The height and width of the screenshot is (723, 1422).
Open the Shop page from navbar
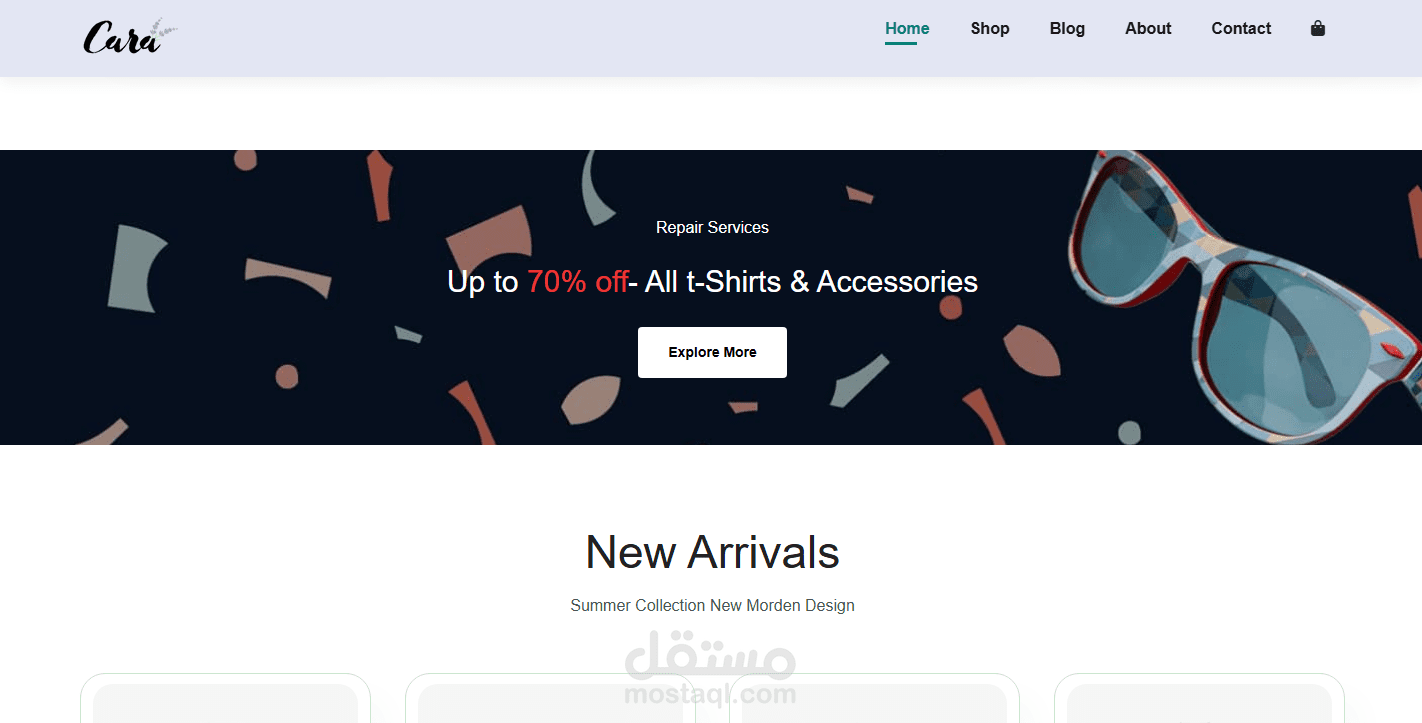click(990, 28)
